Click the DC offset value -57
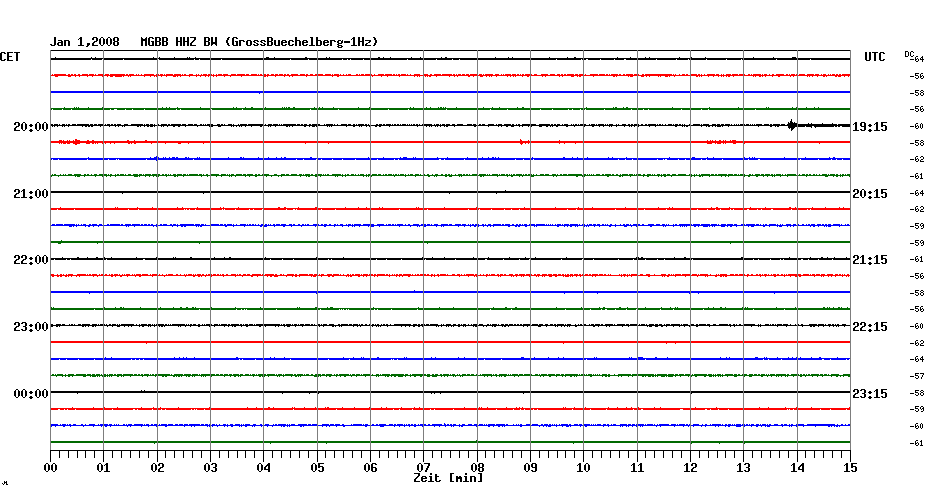Viewport: 930px width, 494px height. 917,376
